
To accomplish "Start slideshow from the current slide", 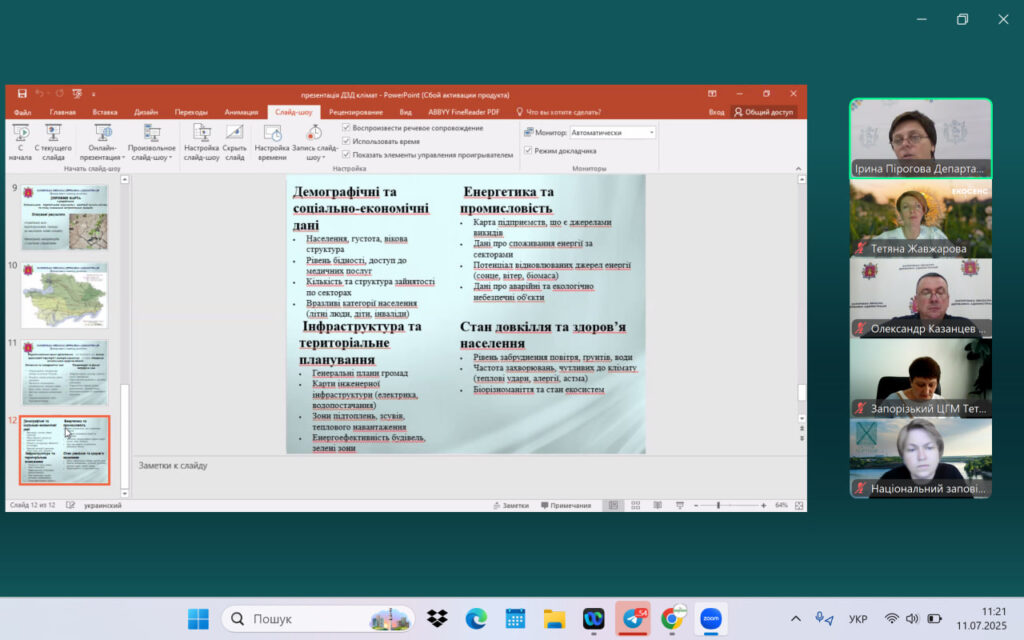I will (54, 141).
